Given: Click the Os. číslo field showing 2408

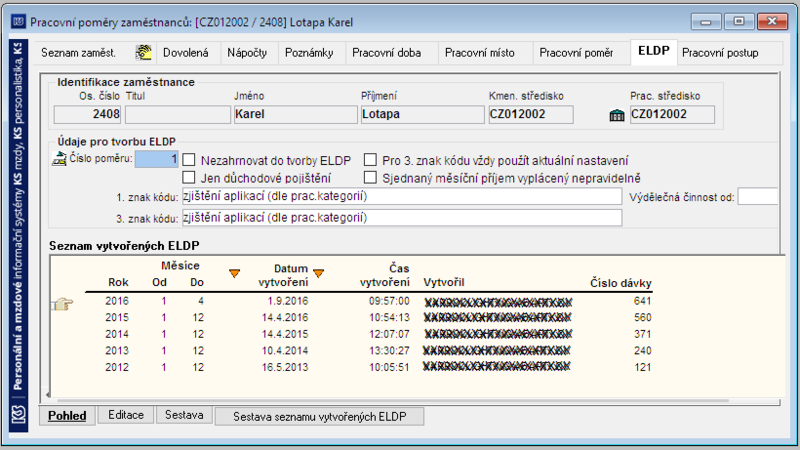Looking at the screenshot, I should click(87, 114).
